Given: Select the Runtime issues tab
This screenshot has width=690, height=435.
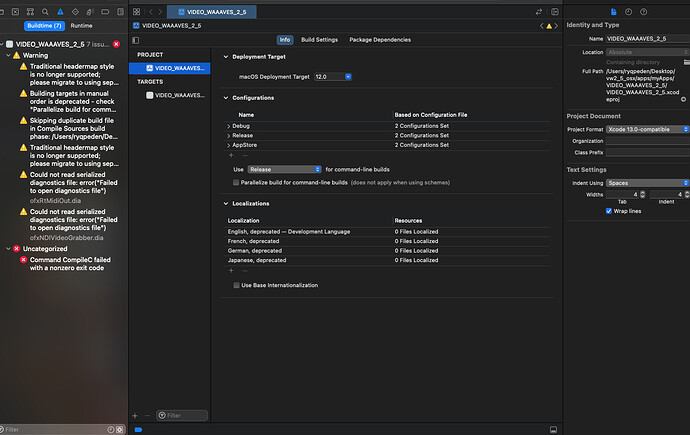Looking at the screenshot, I should [x=81, y=26].
